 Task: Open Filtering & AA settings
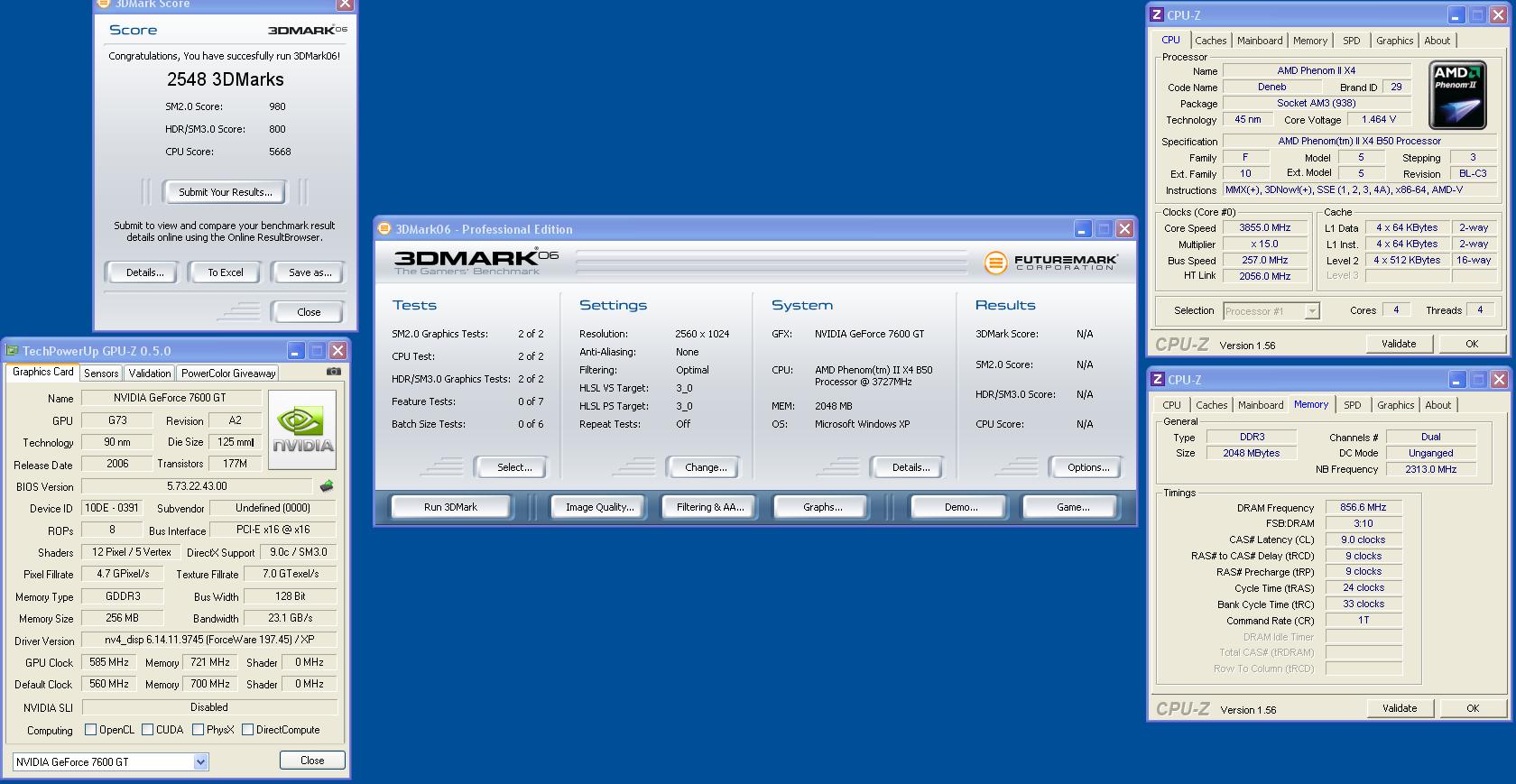(710, 507)
